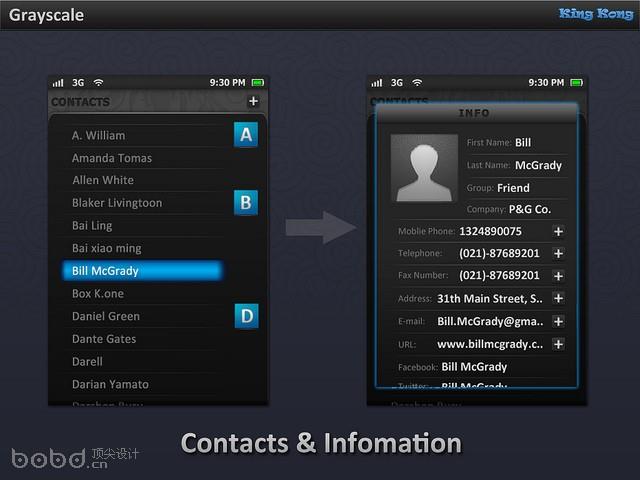Click the plus beside Telephone number
This screenshot has height=480, width=640.
[558, 253]
